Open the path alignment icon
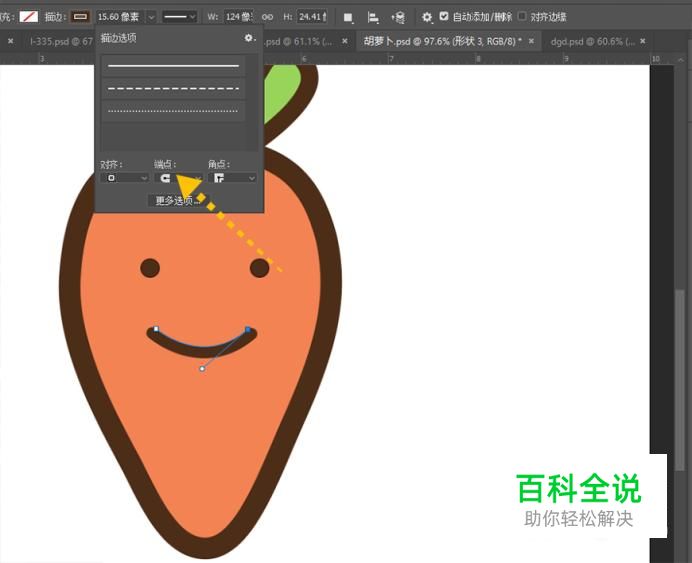 point(373,17)
